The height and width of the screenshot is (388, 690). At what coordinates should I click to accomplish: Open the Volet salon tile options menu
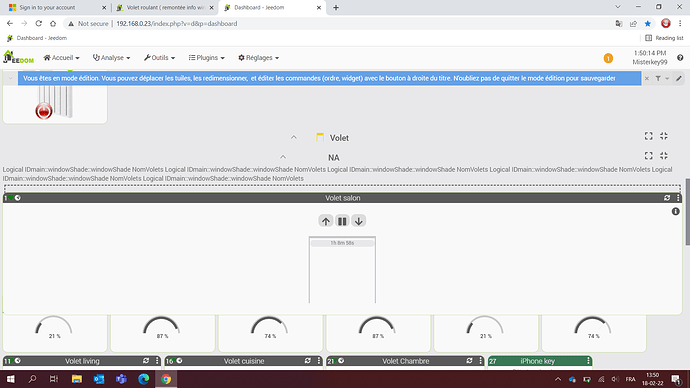pos(678,198)
